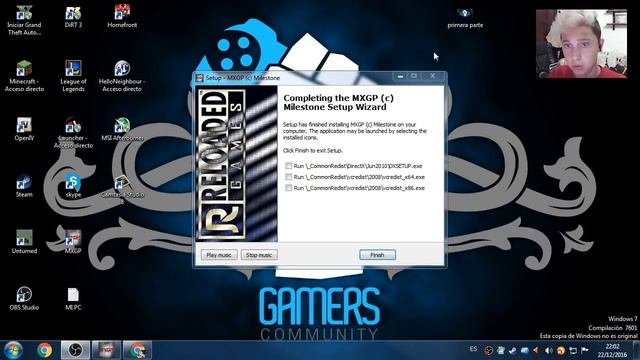Image resolution: width=640 pixels, height=360 pixels.
Task: Open the Unturned desktop shortcut
Action: tap(24, 242)
